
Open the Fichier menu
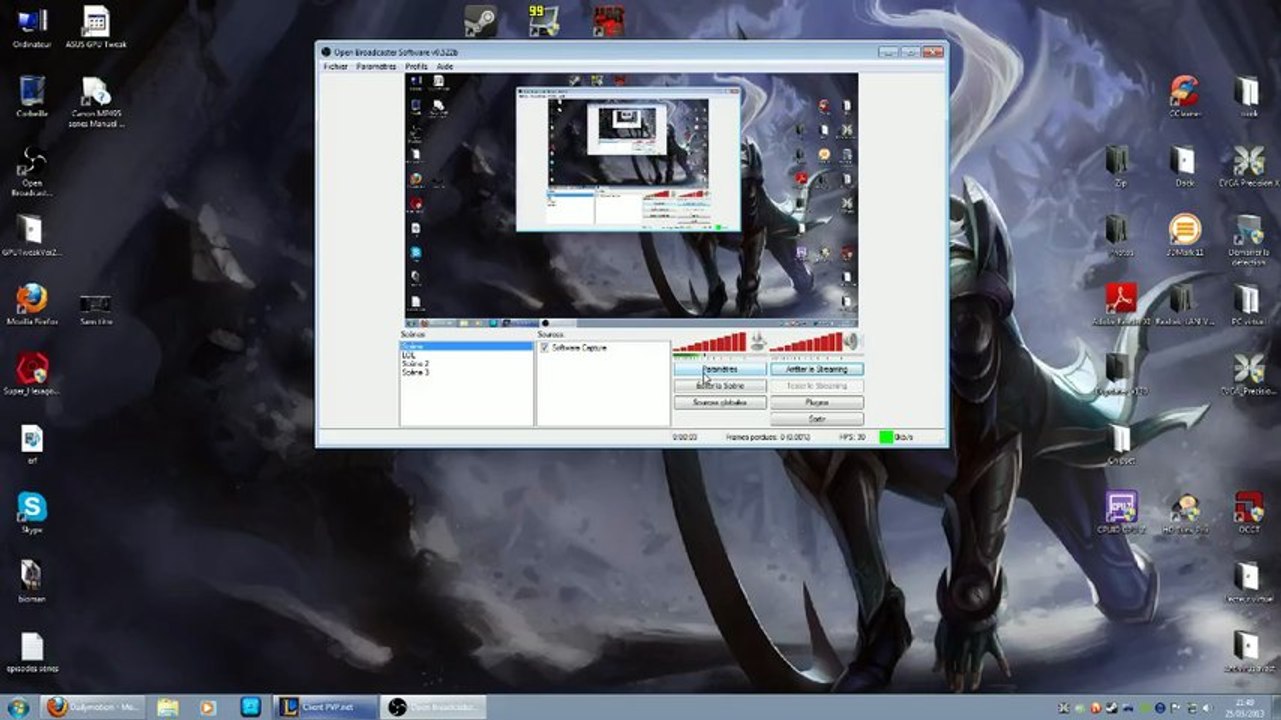(x=335, y=66)
